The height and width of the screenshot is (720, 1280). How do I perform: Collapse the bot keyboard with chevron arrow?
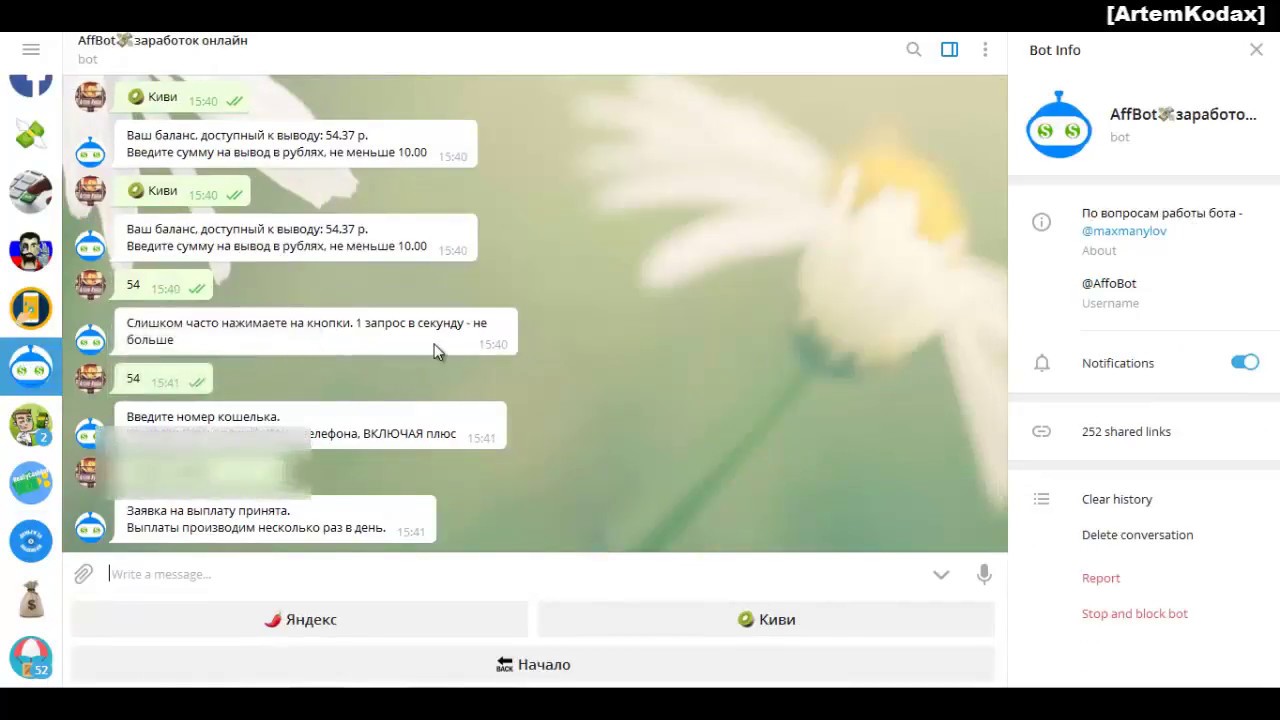click(x=941, y=574)
